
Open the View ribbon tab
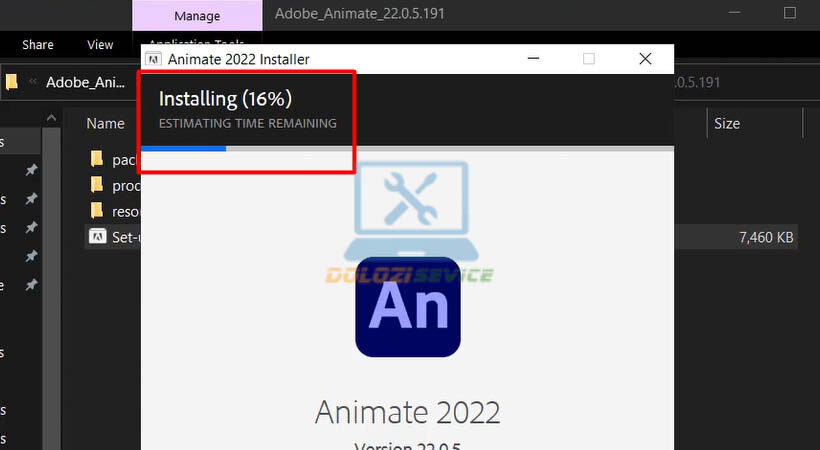tap(100, 44)
